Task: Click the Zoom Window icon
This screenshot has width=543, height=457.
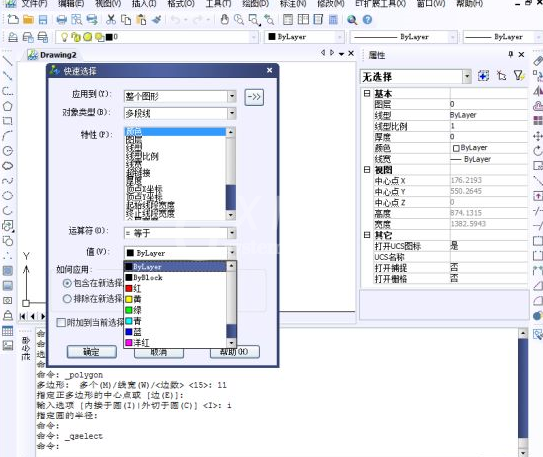Action: coord(255,20)
